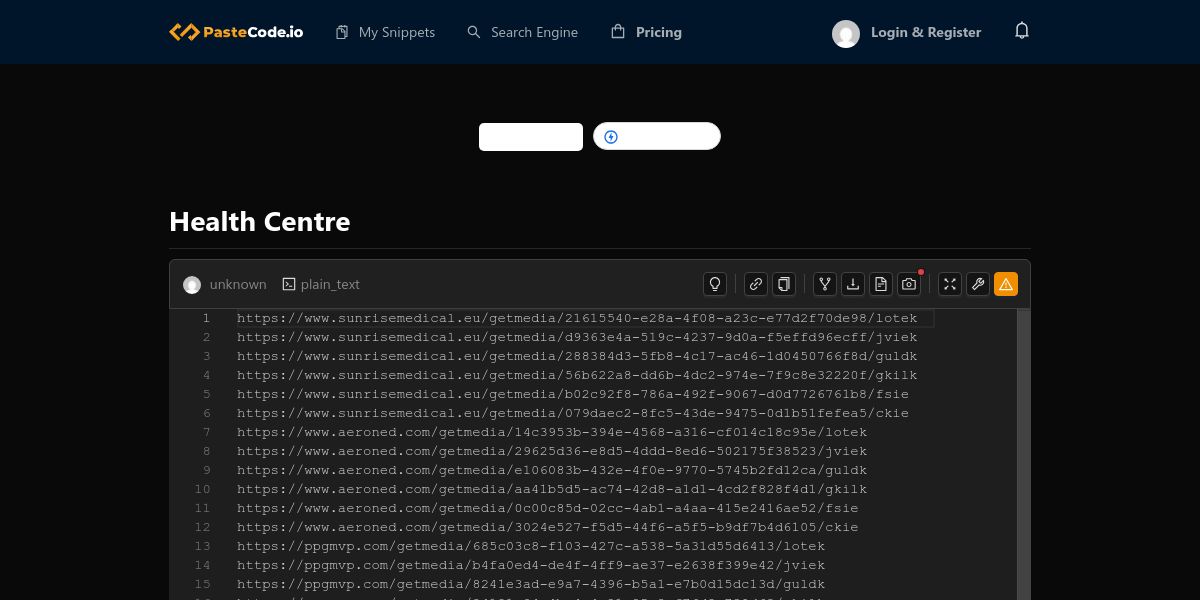Image resolution: width=1200 pixels, height=600 pixels.
Task: Click line 13 ppgmvp URL ending lotek
Action: (531, 546)
